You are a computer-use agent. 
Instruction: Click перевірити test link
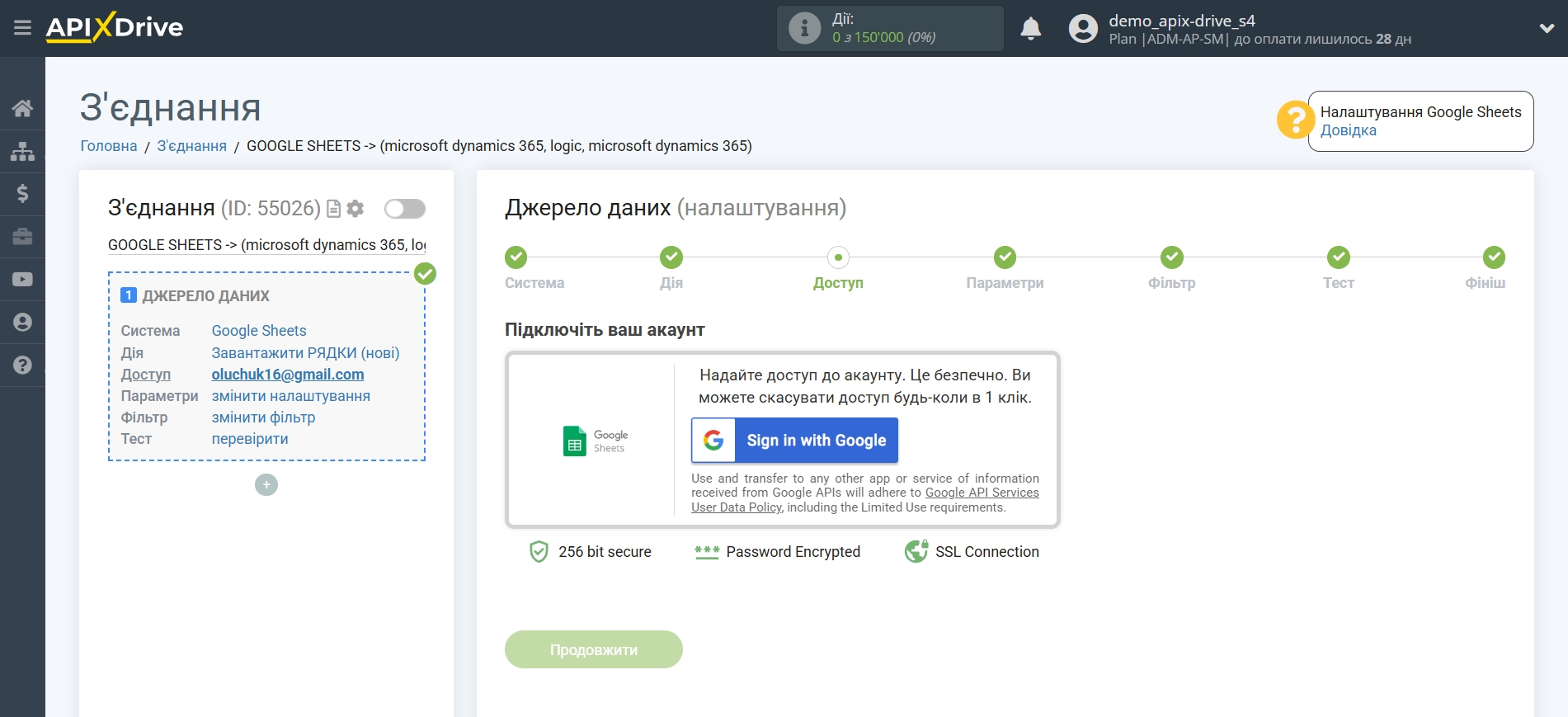coord(250,439)
